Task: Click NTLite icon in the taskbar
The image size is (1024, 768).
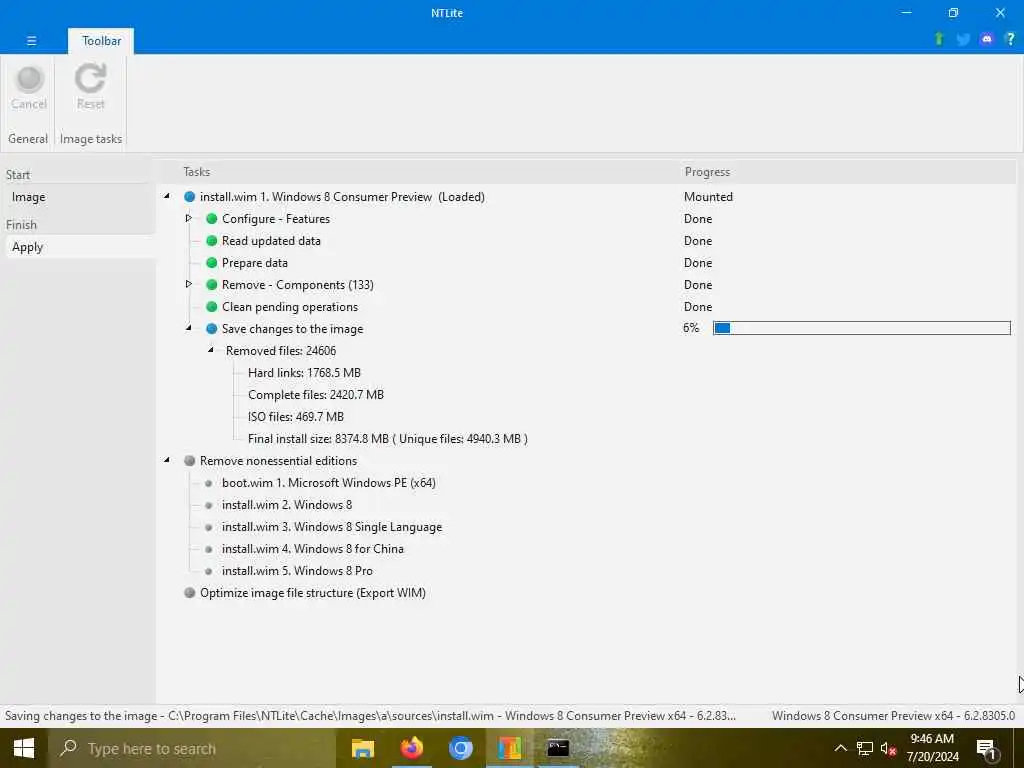Action: pyautogui.click(x=509, y=748)
